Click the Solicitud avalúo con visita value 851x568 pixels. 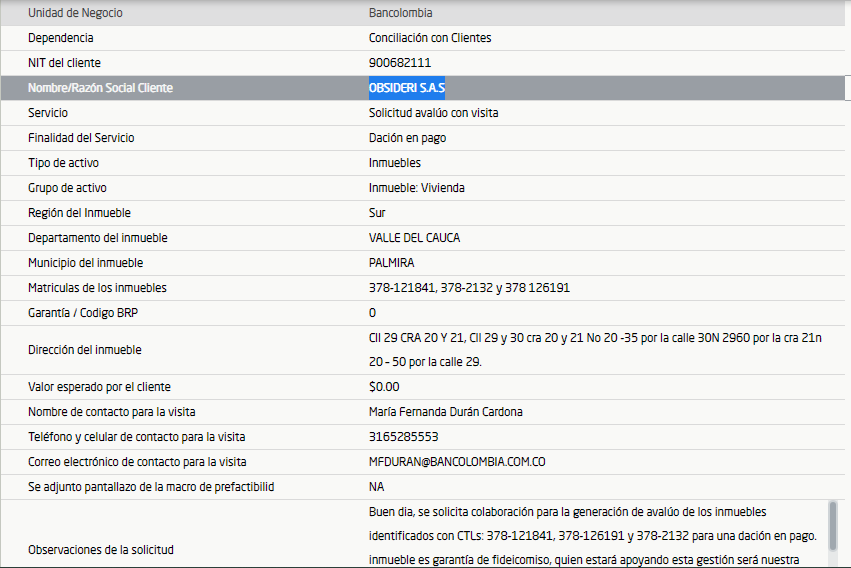coord(433,113)
